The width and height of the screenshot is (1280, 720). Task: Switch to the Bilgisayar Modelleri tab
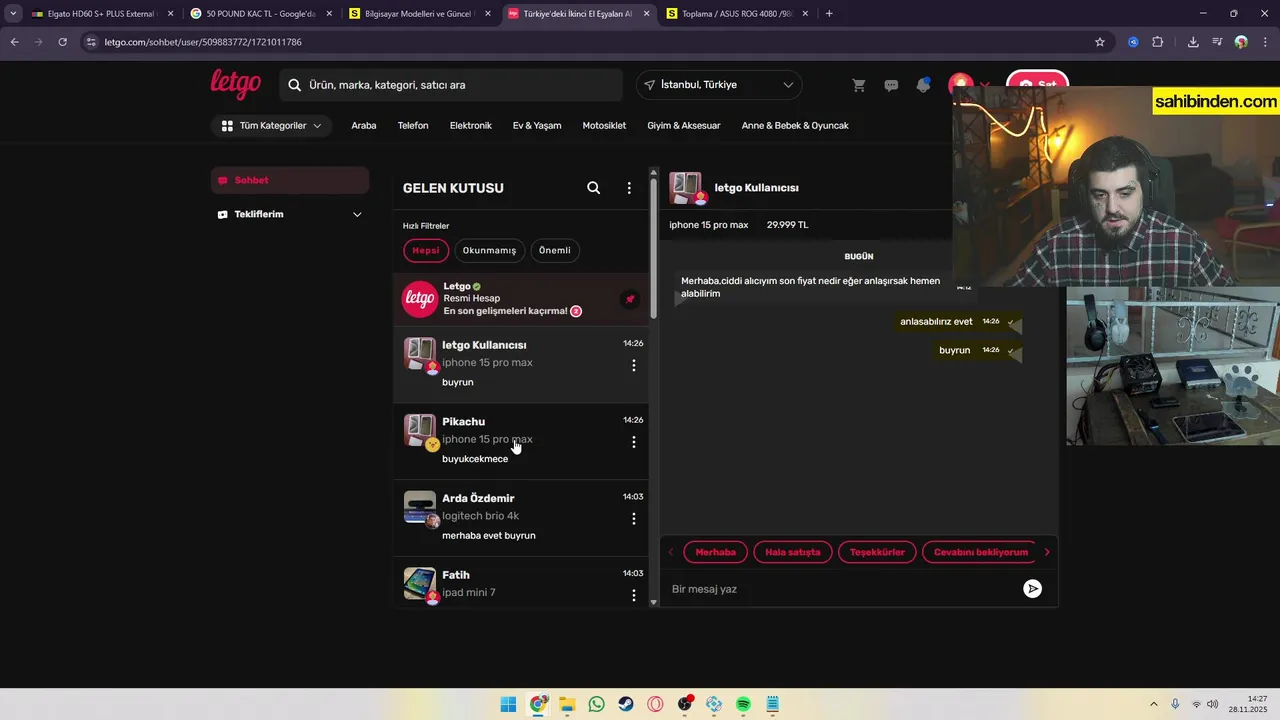click(x=421, y=14)
